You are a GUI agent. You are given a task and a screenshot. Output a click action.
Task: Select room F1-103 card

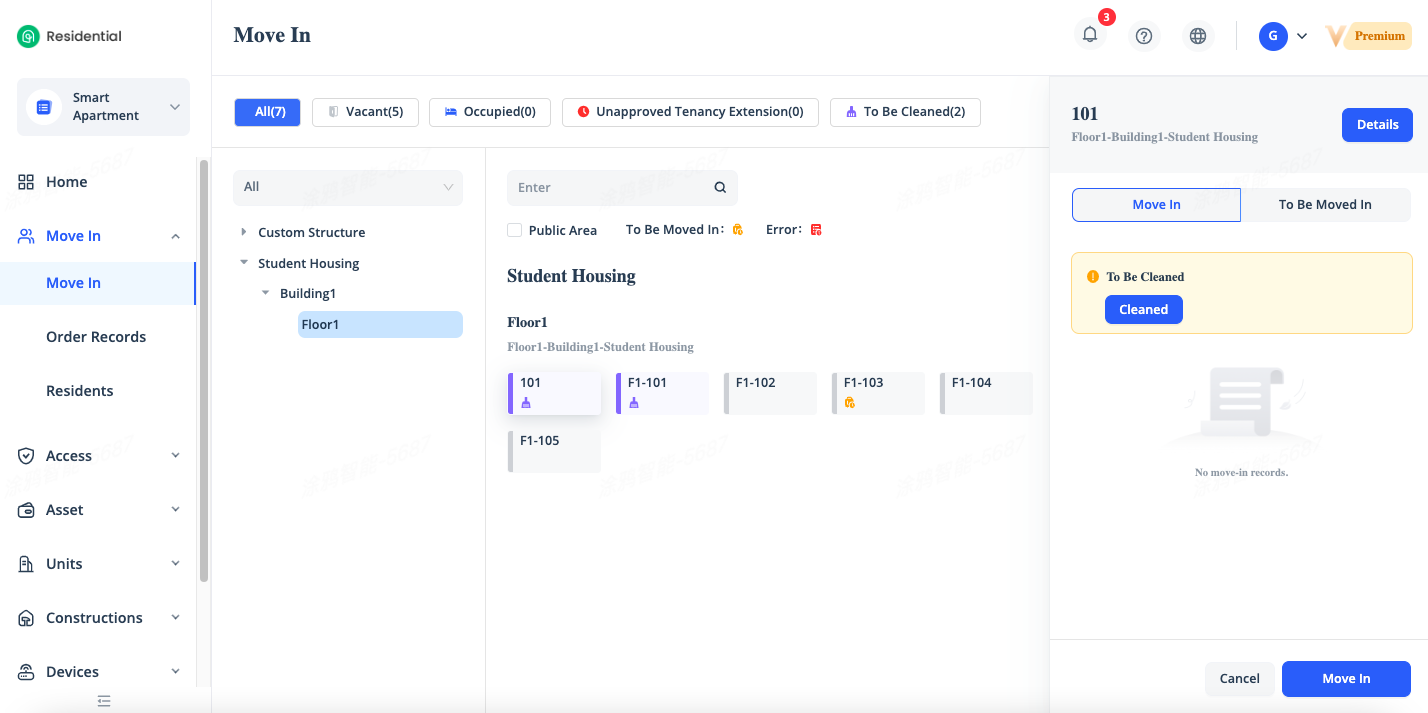click(x=878, y=392)
